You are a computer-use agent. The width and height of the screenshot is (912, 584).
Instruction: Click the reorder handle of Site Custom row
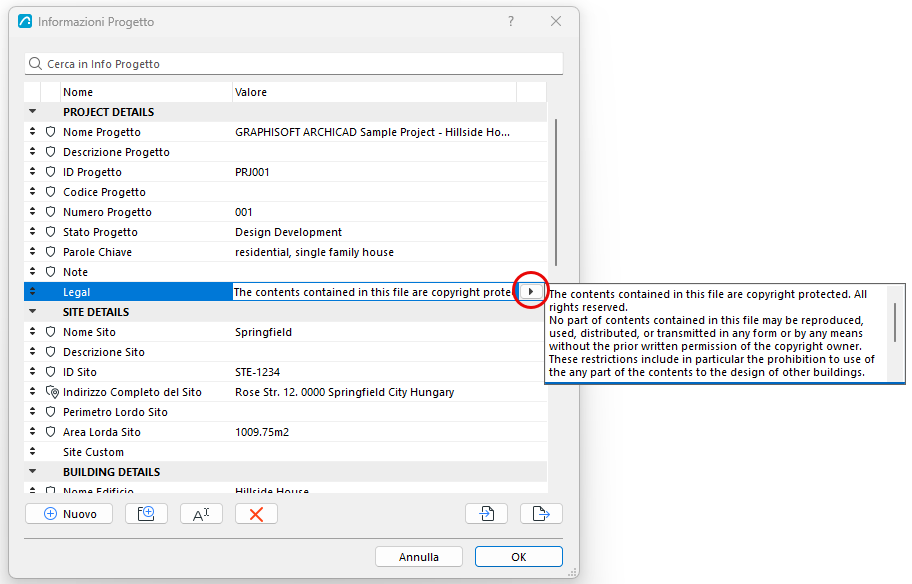33,452
